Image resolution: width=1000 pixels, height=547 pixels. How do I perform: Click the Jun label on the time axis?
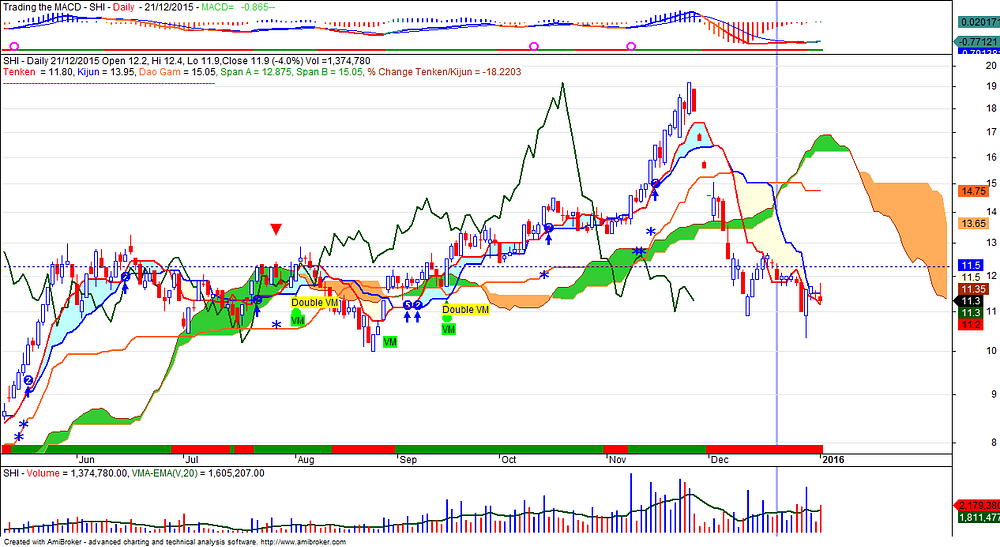tap(86, 460)
